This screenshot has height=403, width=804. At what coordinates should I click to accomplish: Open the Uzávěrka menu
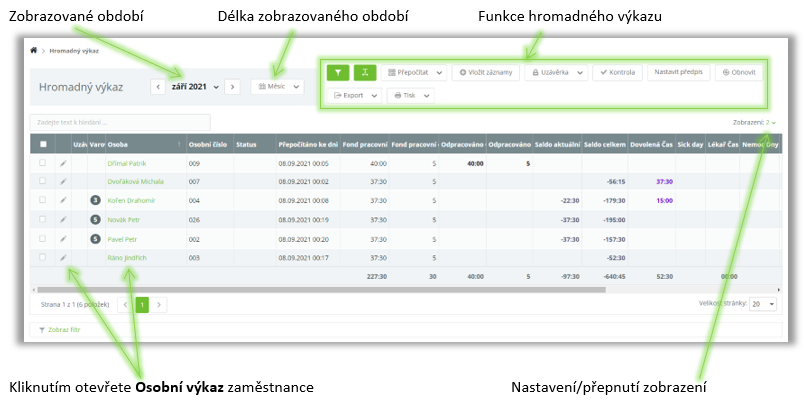(554, 73)
